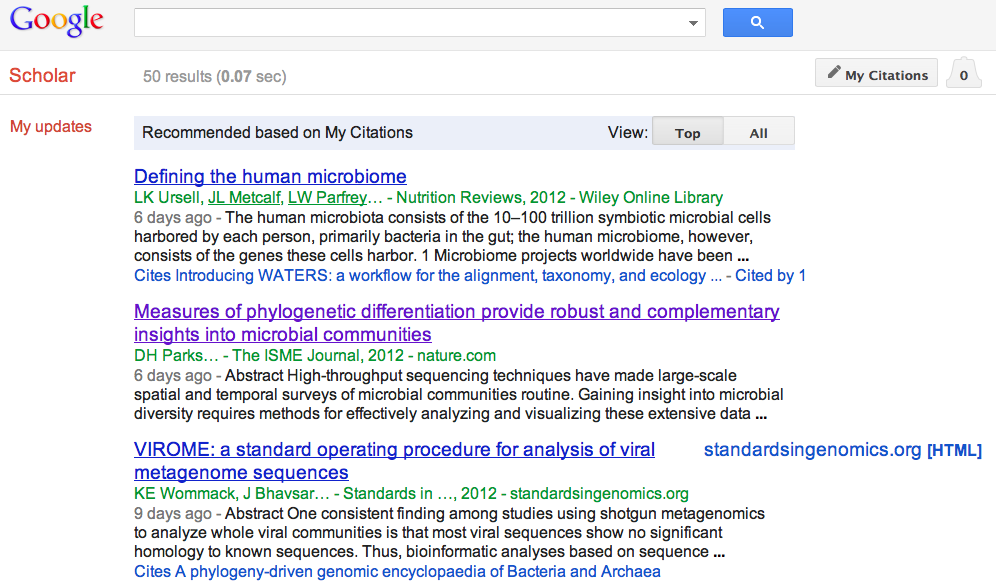
Task: Click the blue magnifier search button
Action: click(x=757, y=23)
